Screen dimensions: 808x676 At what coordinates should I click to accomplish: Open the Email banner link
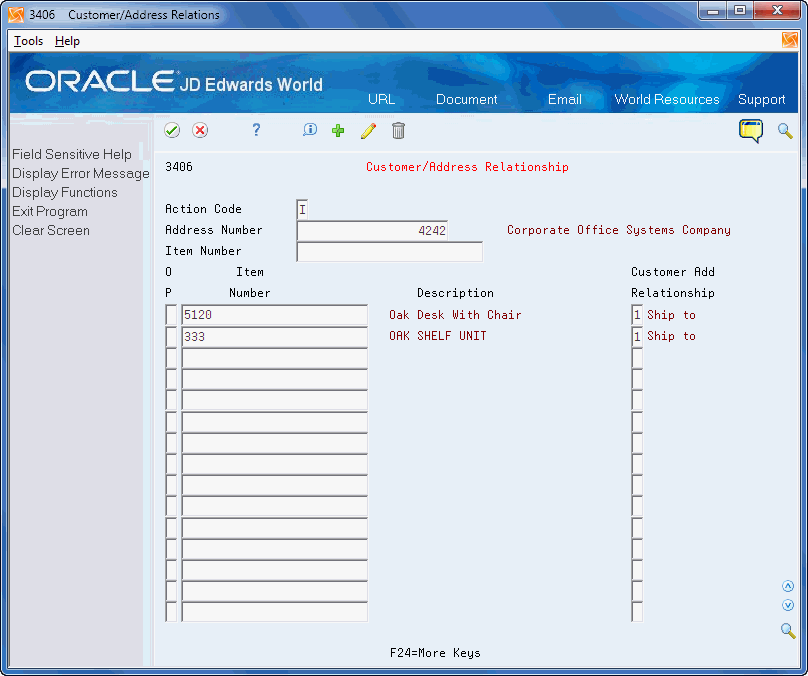click(x=565, y=99)
